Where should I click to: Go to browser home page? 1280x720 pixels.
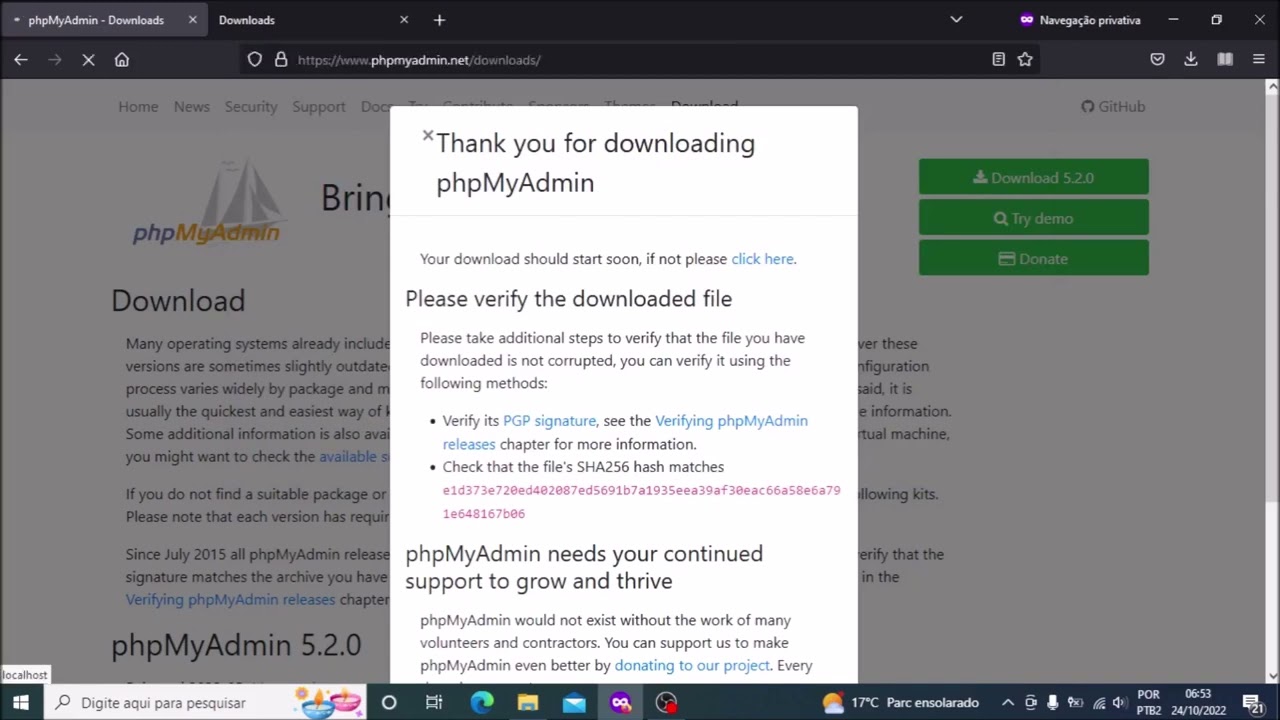(122, 60)
